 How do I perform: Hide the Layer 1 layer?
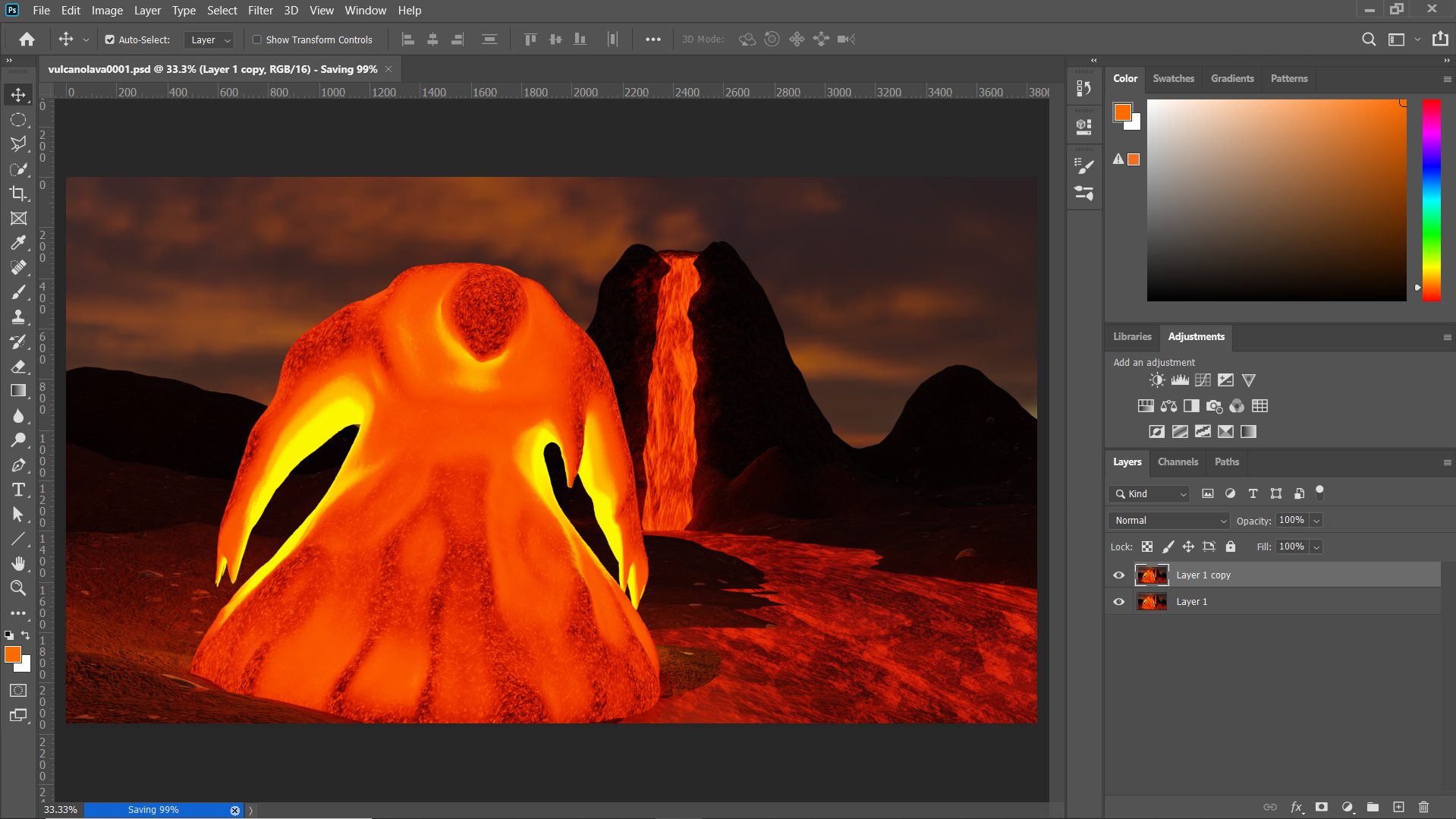click(x=1118, y=602)
